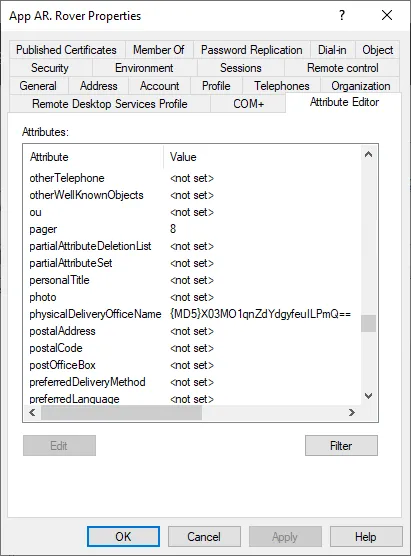Select the otherTelephone attribute row
Viewport: 411px width, 556px height.
(x=192, y=178)
